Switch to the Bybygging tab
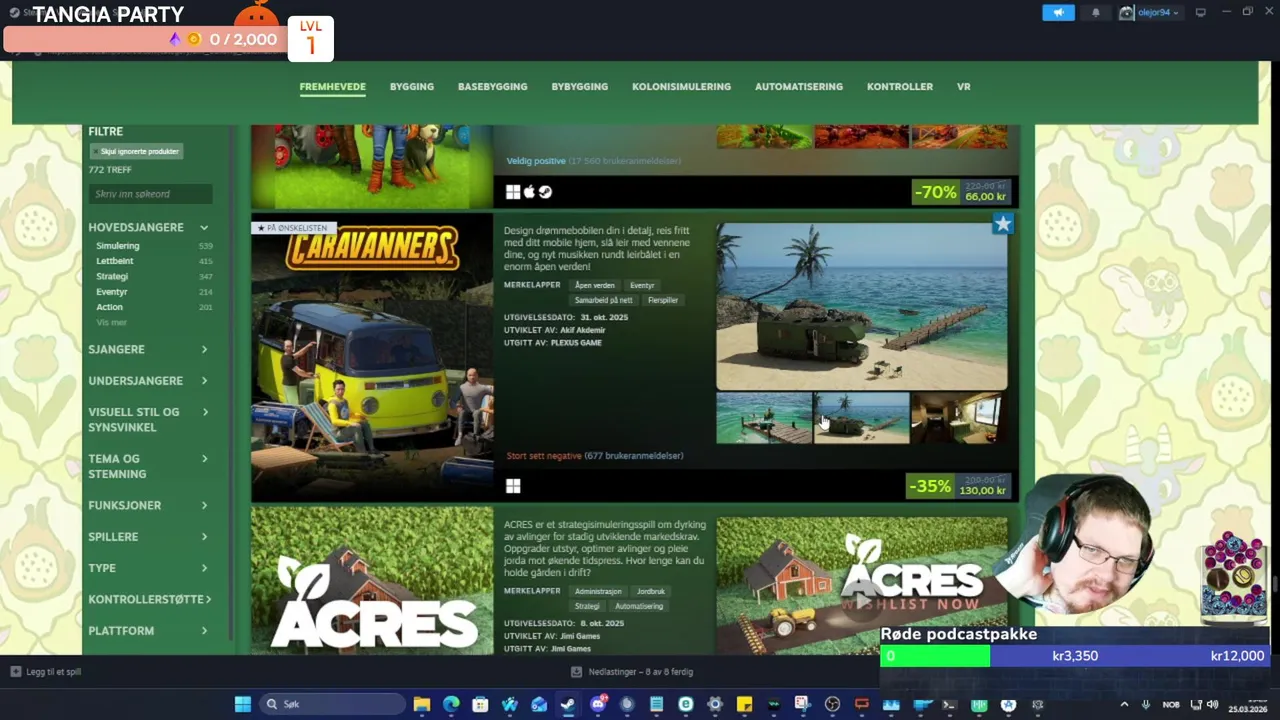Image resolution: width=1280 pixels, height=720 pixels. tap(580, 87)
